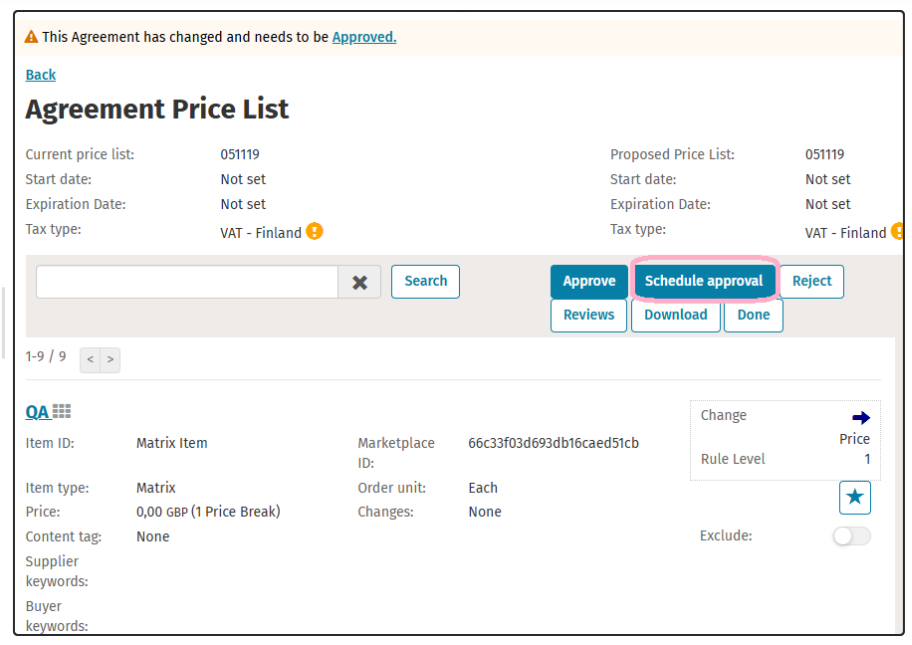Open the Reviews button
The height and width of the screenshot is (645, 912).
click(x=589, y=315)
